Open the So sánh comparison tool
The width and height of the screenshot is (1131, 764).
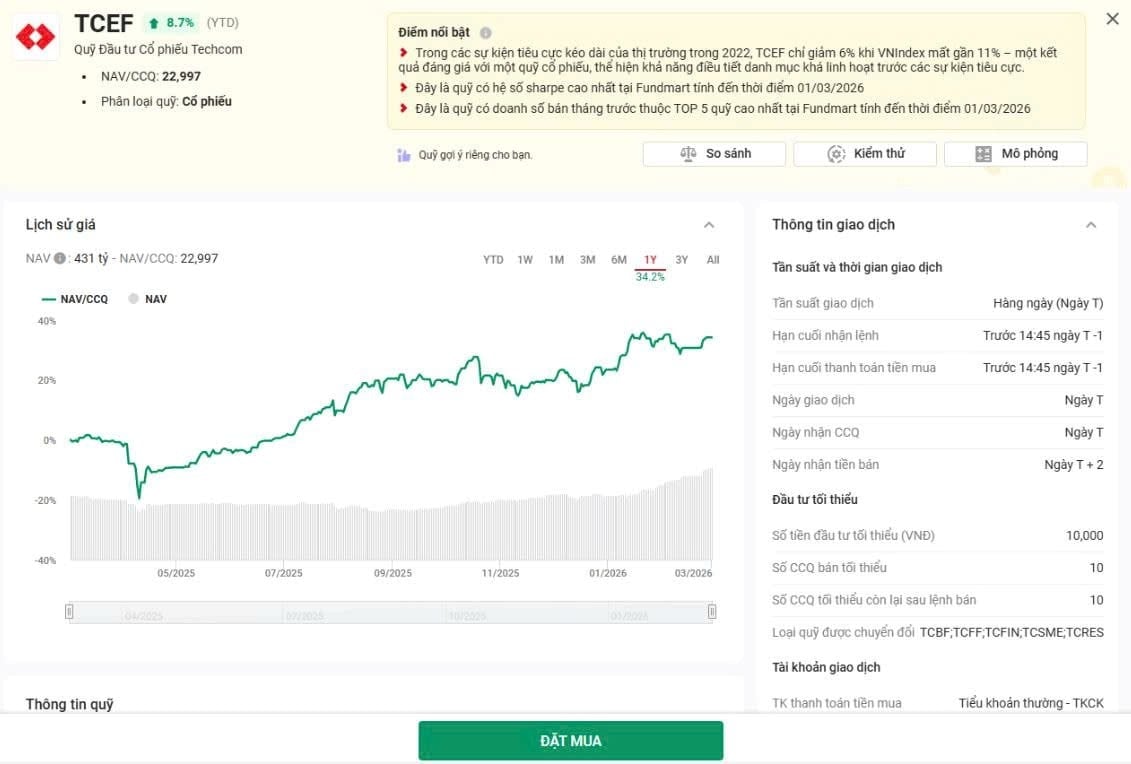715,154
